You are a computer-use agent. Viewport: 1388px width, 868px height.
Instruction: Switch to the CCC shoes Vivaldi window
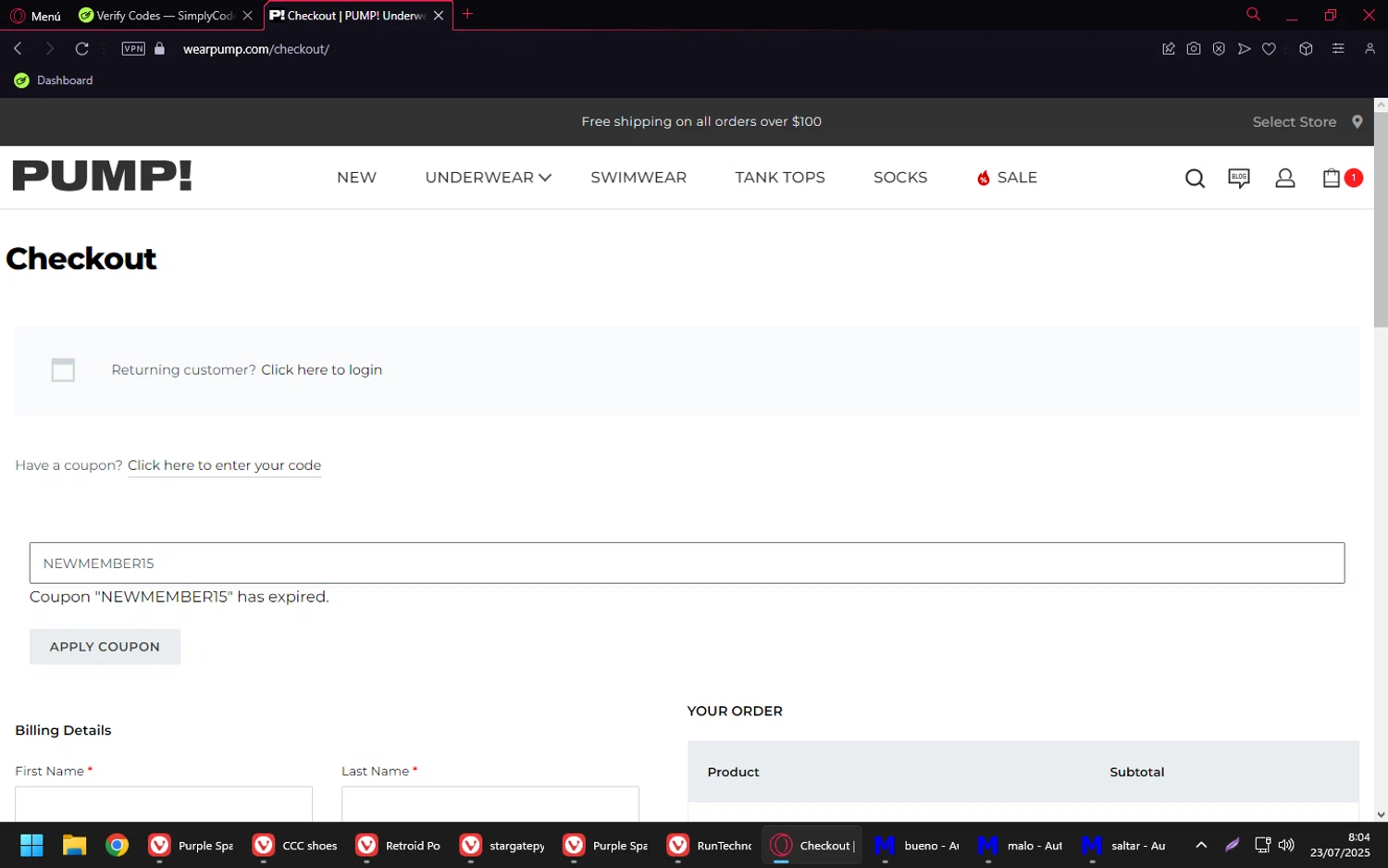(x=295, y=845)
